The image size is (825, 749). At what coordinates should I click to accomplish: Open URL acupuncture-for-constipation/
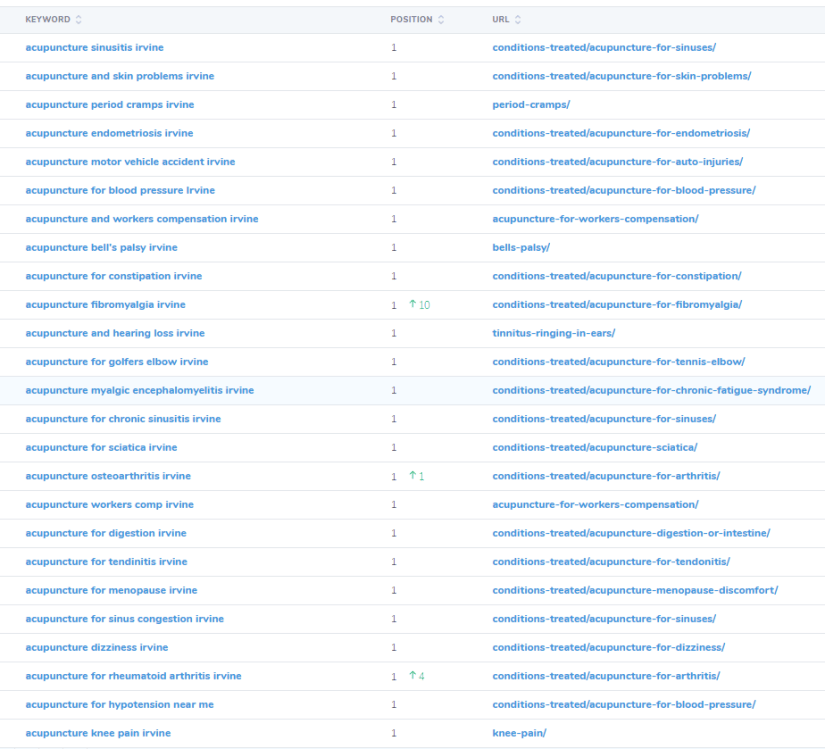(x=617, y=276)
